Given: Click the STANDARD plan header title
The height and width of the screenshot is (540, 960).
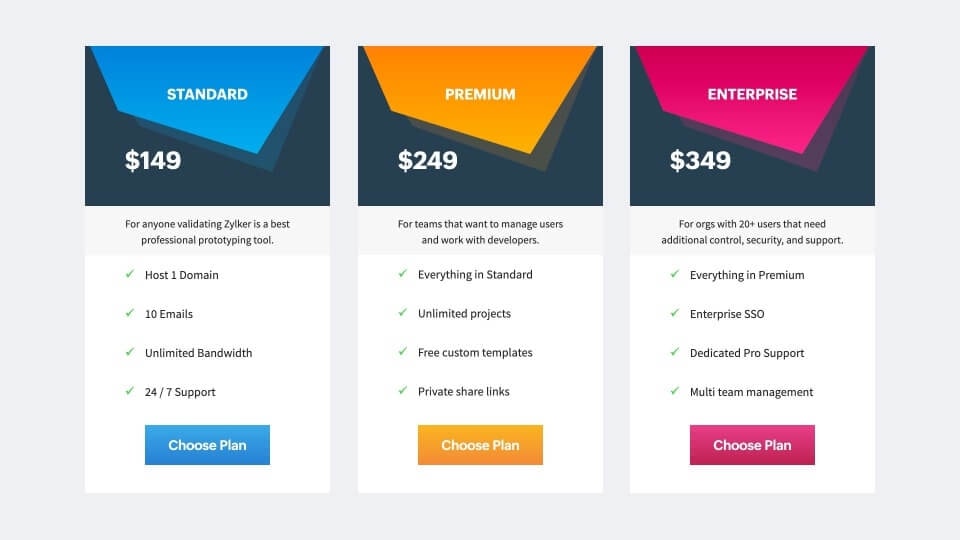Looking at the screenshot, I should (x=208, y=94).
